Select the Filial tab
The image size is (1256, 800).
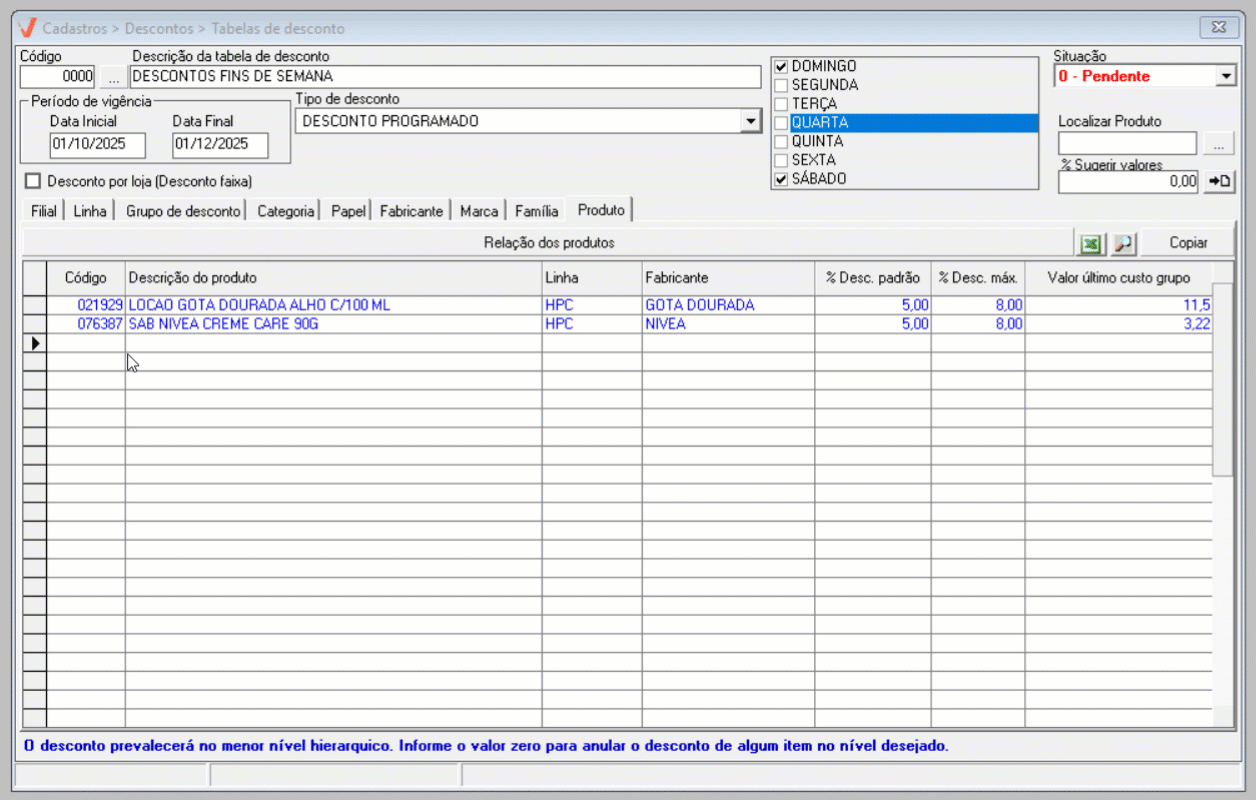[44, 211]
